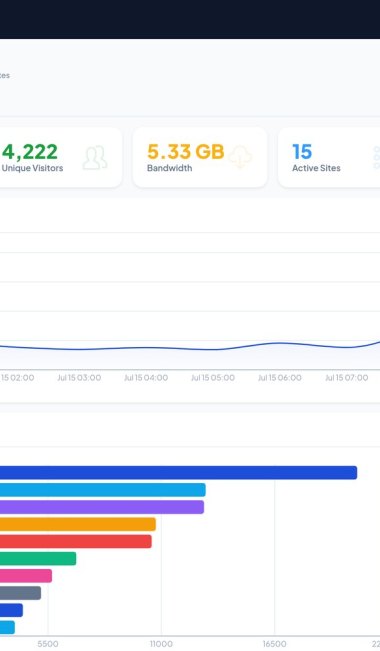Image resolution: width=380 pixels, height=651 pixels.
Task: Click the red bar in chart
Action: [76, 541]
